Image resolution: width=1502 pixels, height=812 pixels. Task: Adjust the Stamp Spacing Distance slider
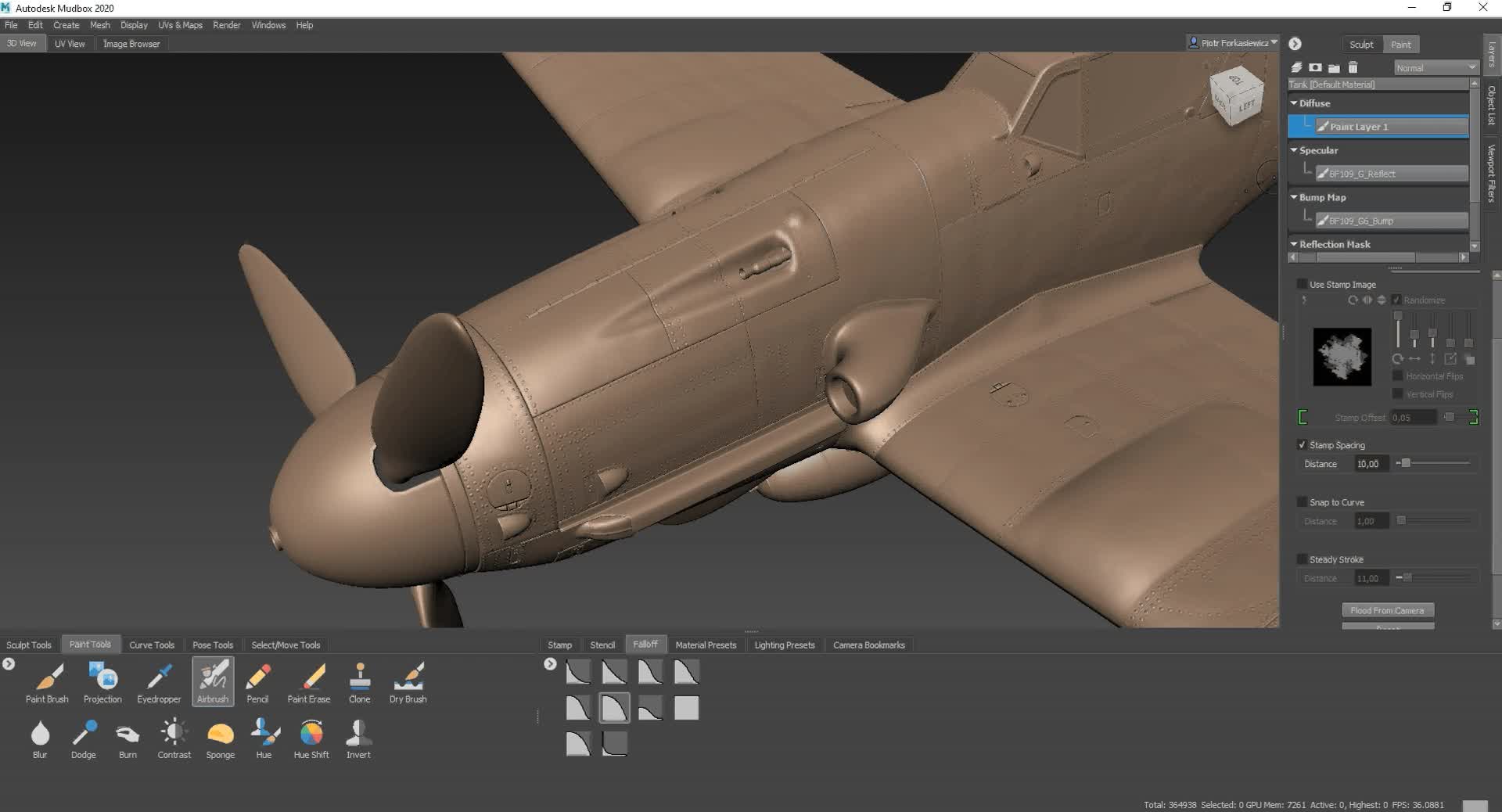(x=1406, y=464)
